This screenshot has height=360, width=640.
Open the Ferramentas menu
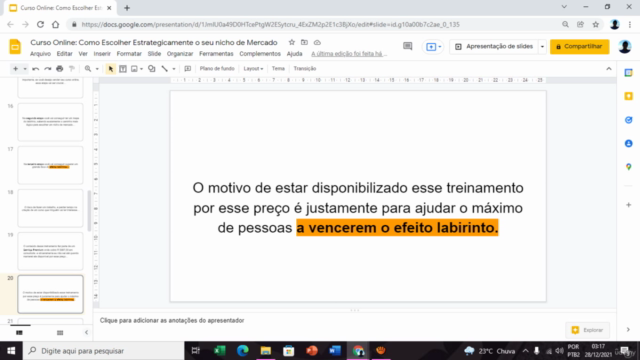tap(216, 54)
